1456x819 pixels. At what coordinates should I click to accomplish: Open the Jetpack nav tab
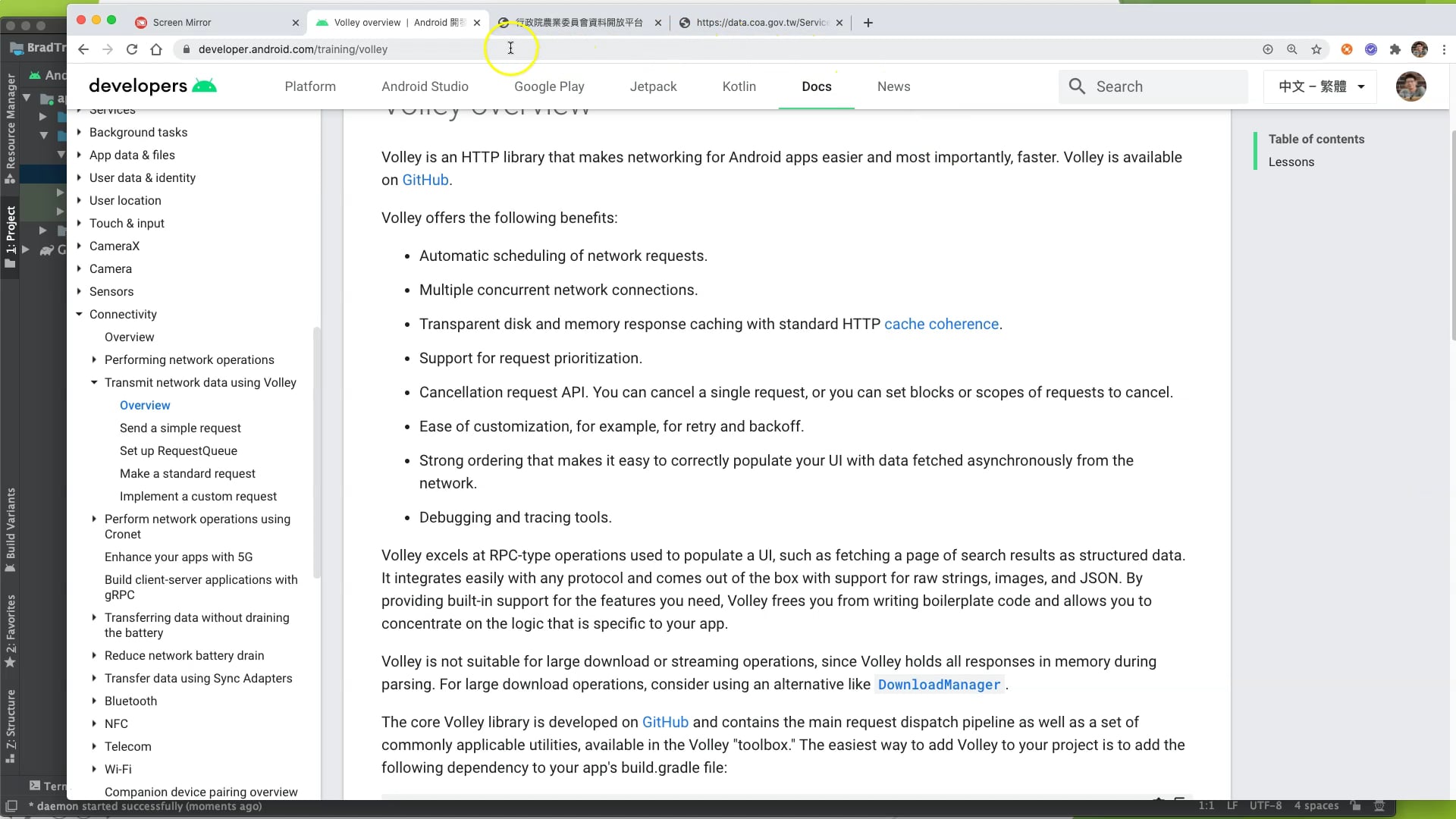tap(653, 86)
